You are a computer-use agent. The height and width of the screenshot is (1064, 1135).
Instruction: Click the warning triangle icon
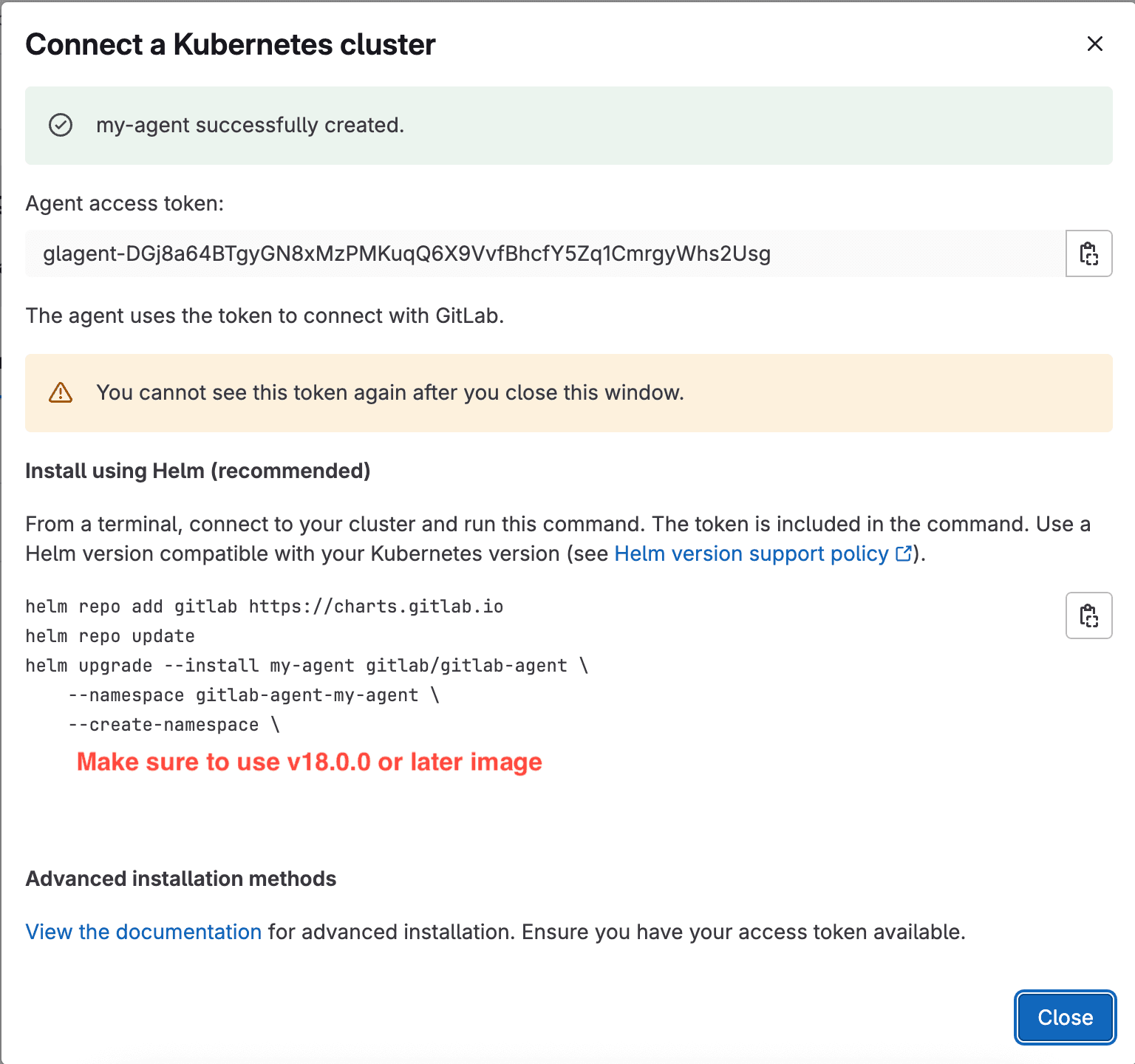tap(59, 392)
